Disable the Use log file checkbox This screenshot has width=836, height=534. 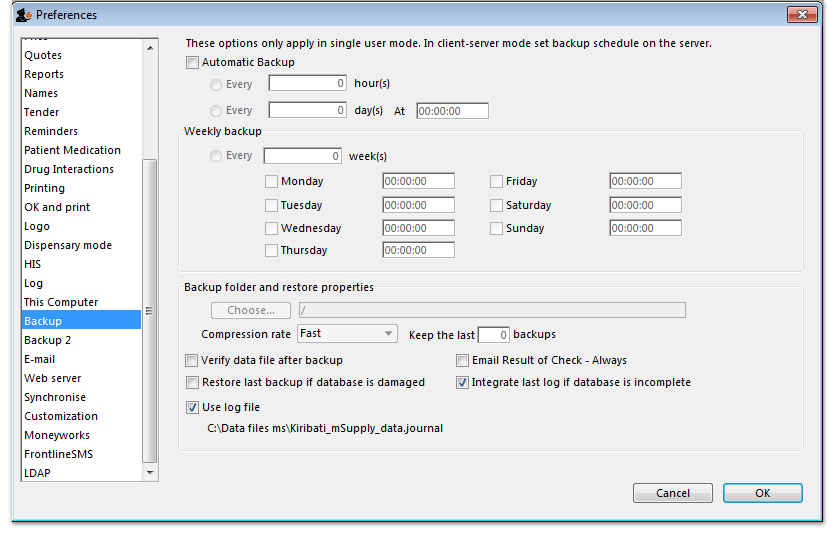[x=192, y=407]
